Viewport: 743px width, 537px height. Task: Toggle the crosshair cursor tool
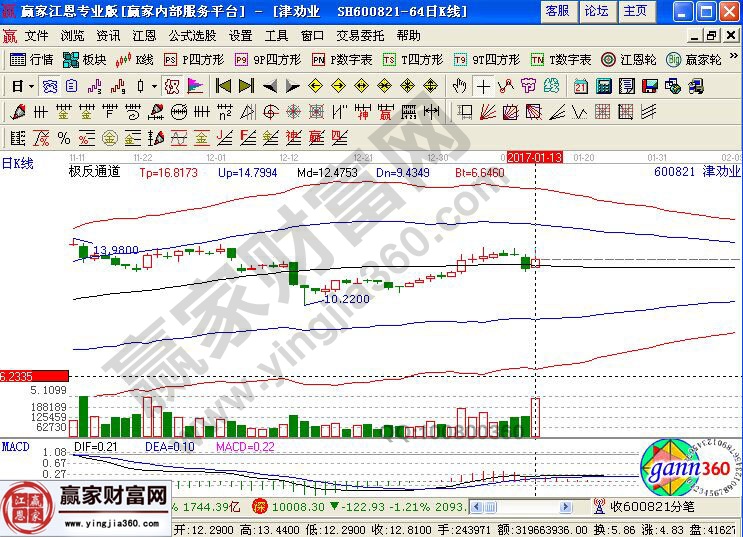[483, 86]
